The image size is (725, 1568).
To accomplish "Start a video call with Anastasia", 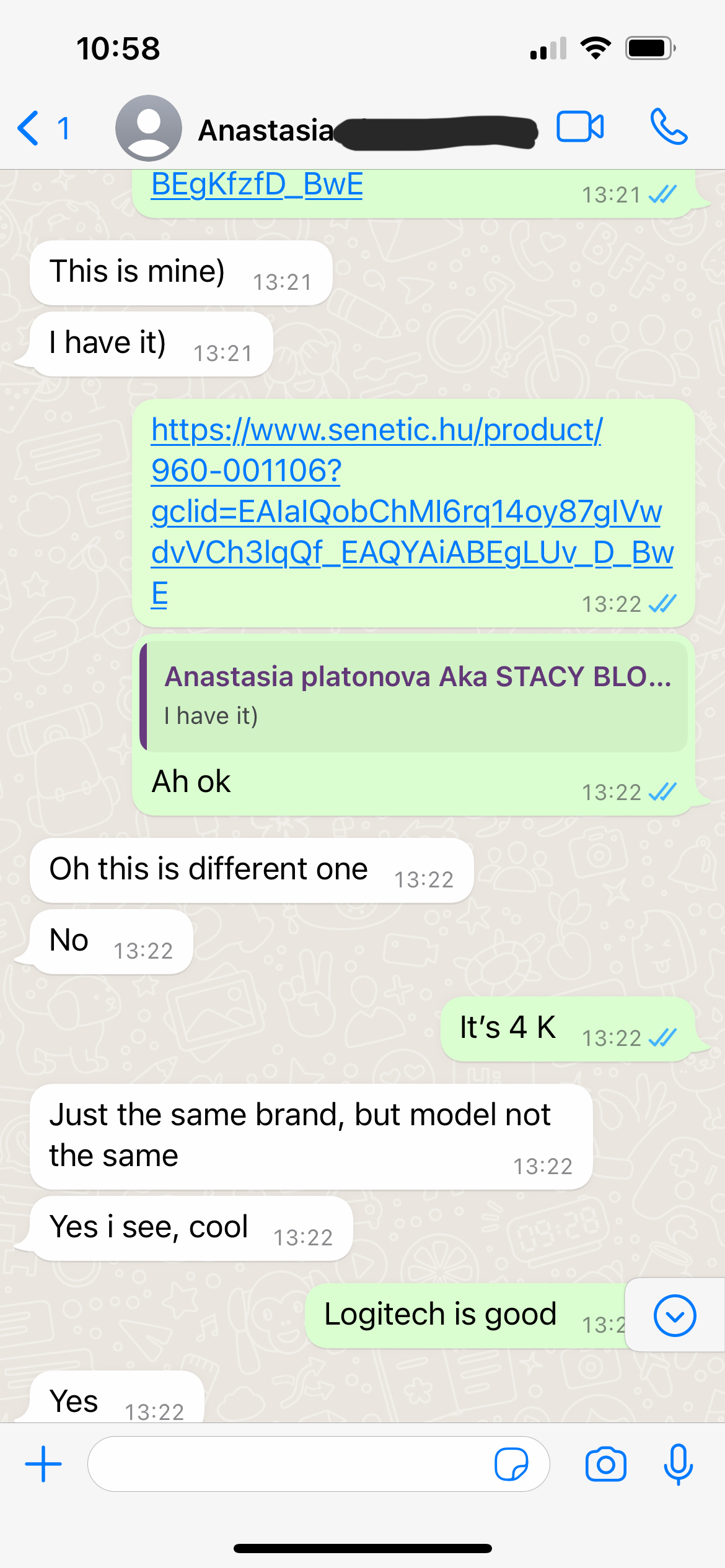I will (580, 127).
